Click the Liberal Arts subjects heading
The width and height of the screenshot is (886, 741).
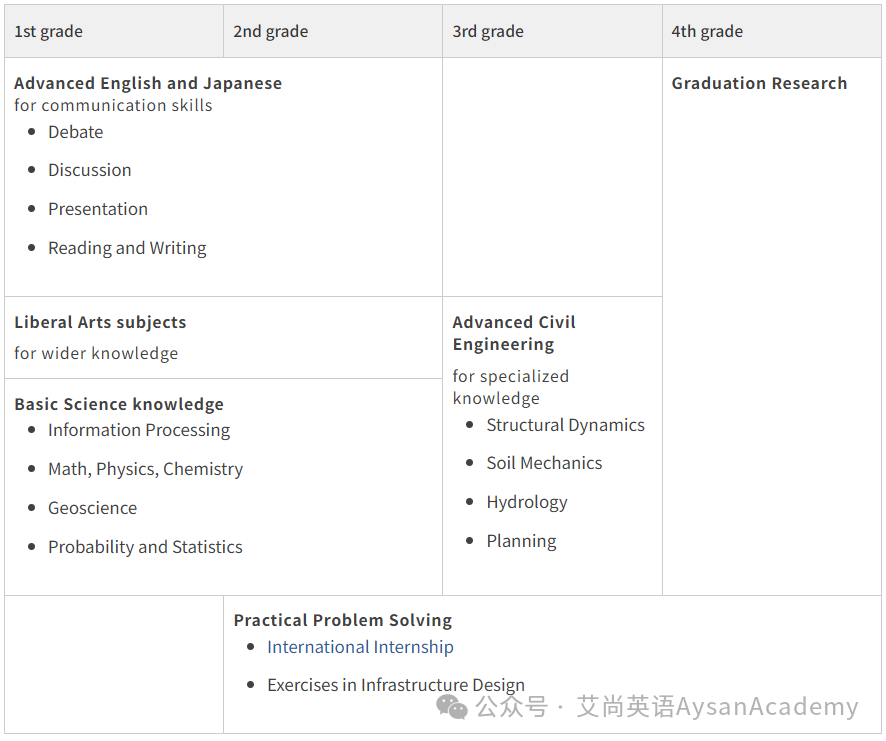100,322
